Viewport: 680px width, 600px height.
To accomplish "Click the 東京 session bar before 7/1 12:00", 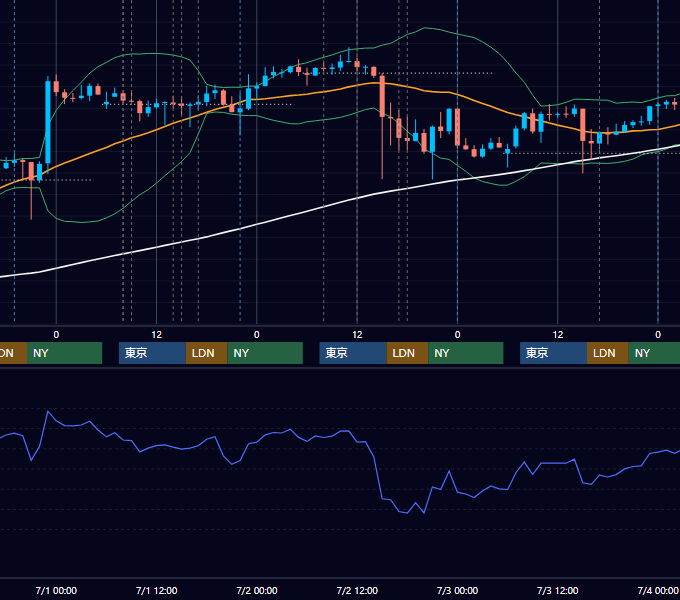I will [x=152, y=353].
